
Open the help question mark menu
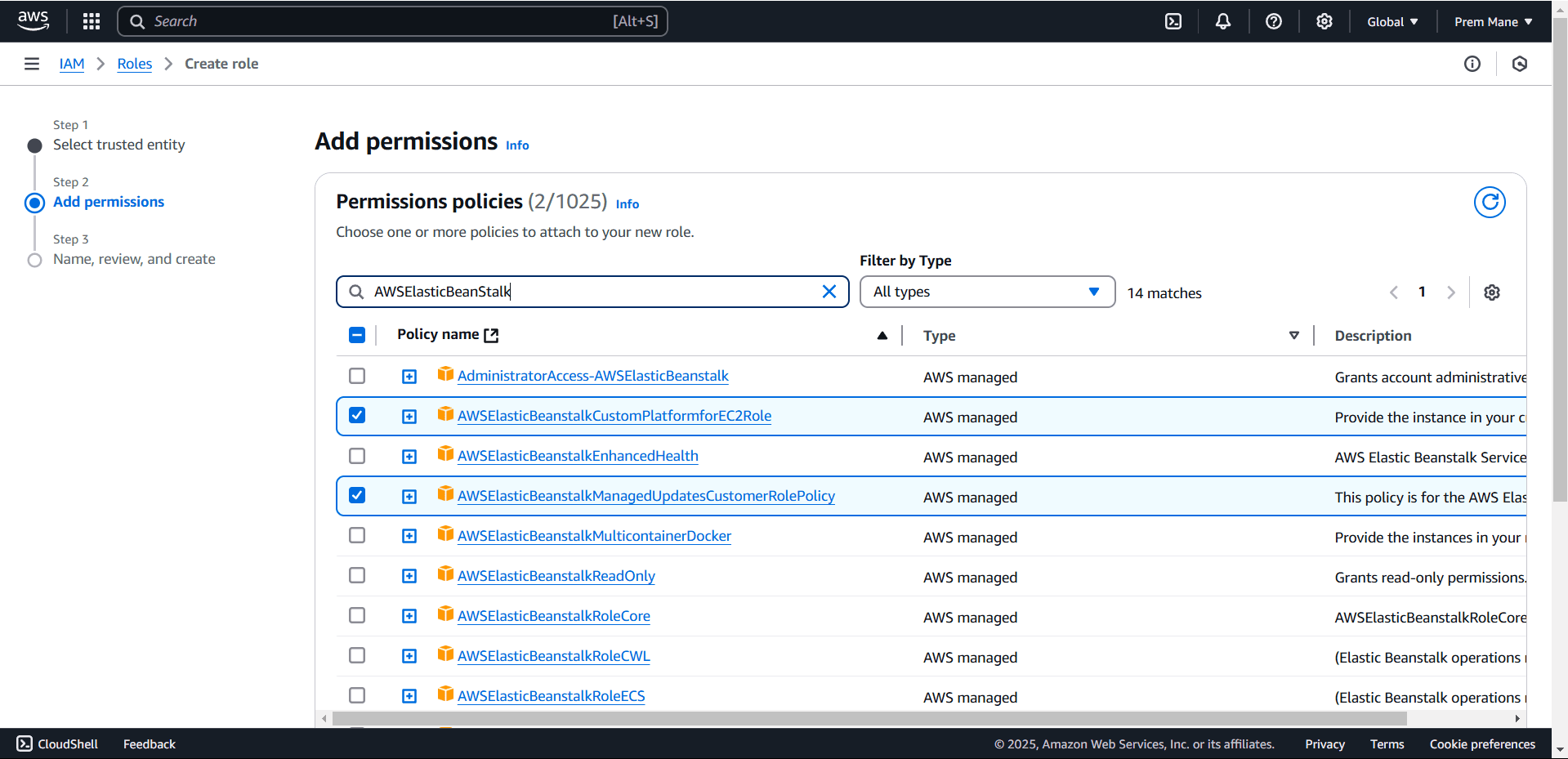[1274, 21]
